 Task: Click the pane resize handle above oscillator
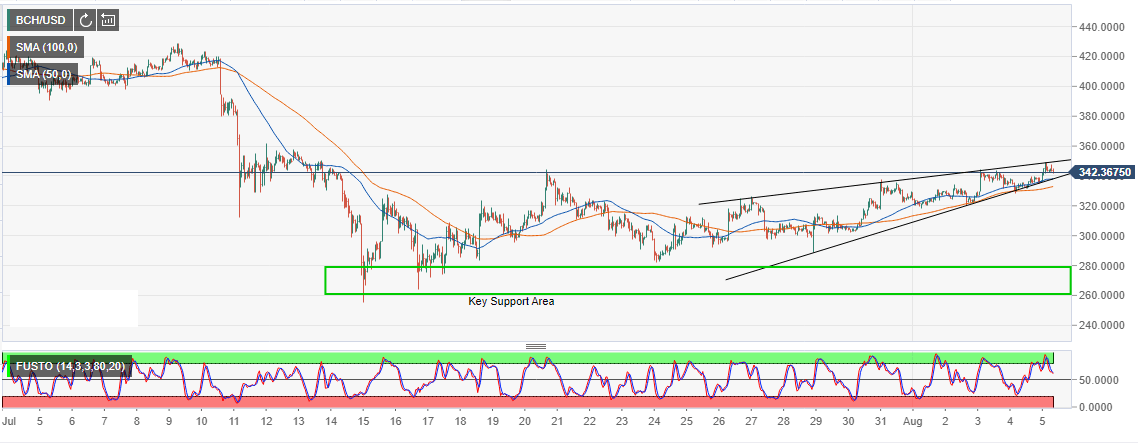pos(536,346)
